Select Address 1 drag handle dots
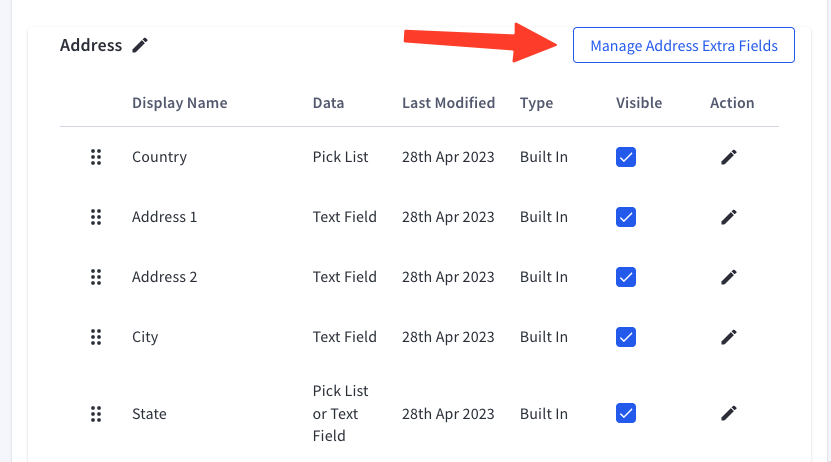Image resolution: width=831 pixels, height=462 pixels. coord(96,217)
